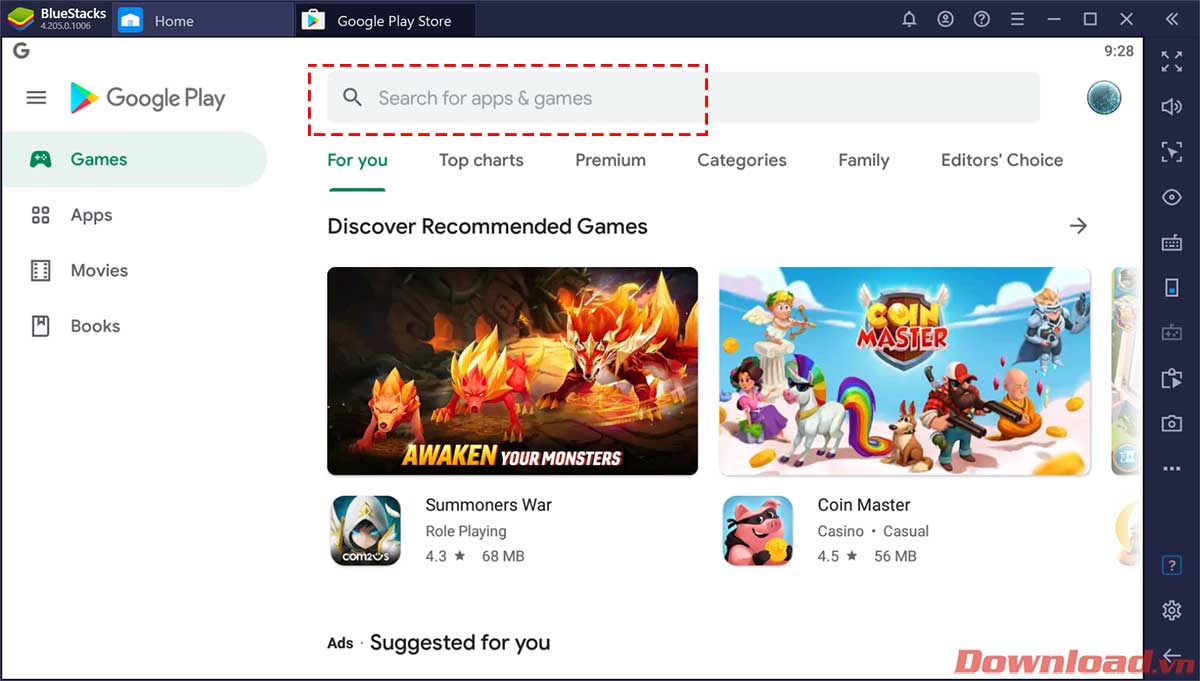Image resolution: width=1200 pixels, height=681 pixels.
Task: Open the Categories tab
Action: 742,160
